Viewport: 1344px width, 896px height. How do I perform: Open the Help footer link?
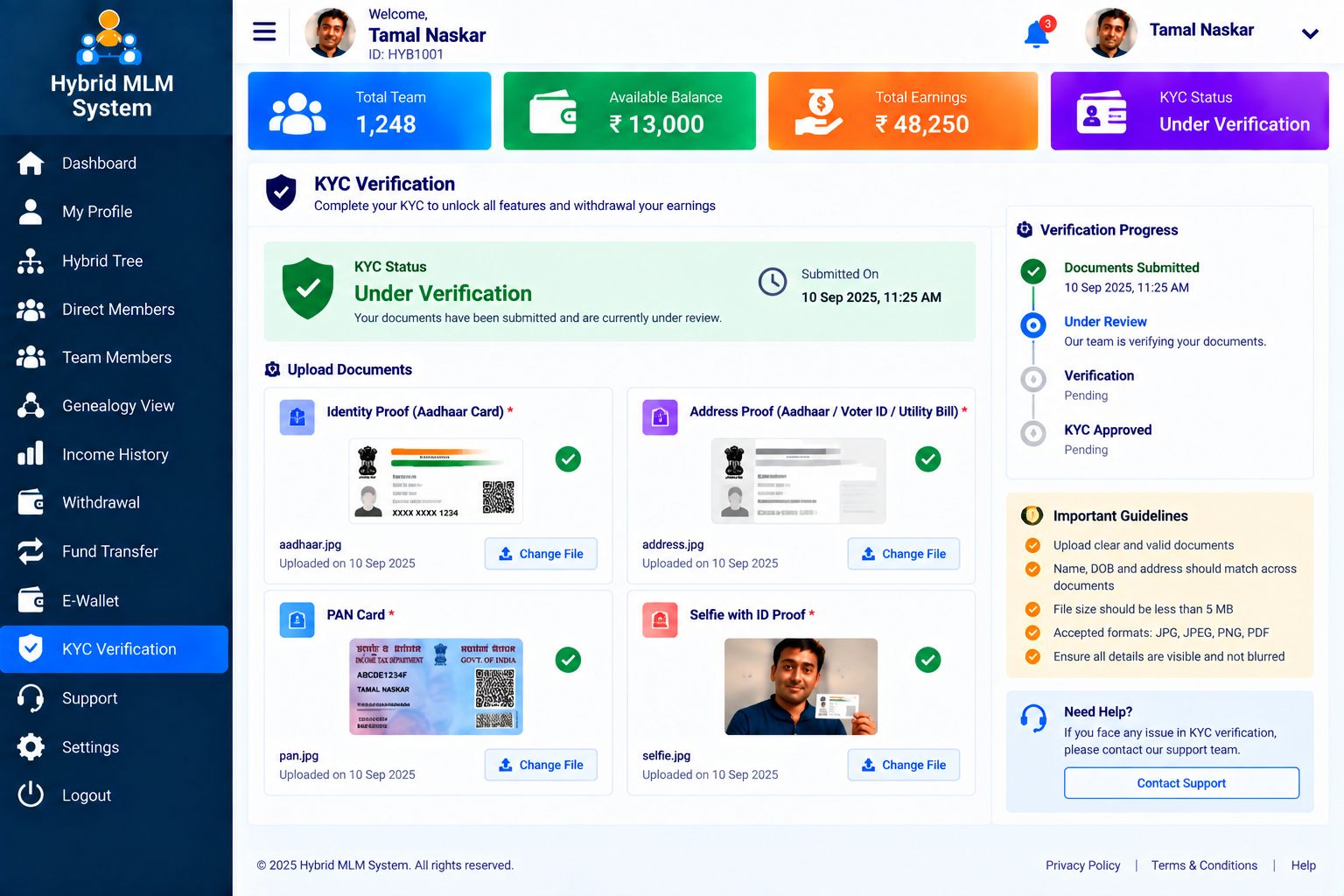coord(1303,865)
